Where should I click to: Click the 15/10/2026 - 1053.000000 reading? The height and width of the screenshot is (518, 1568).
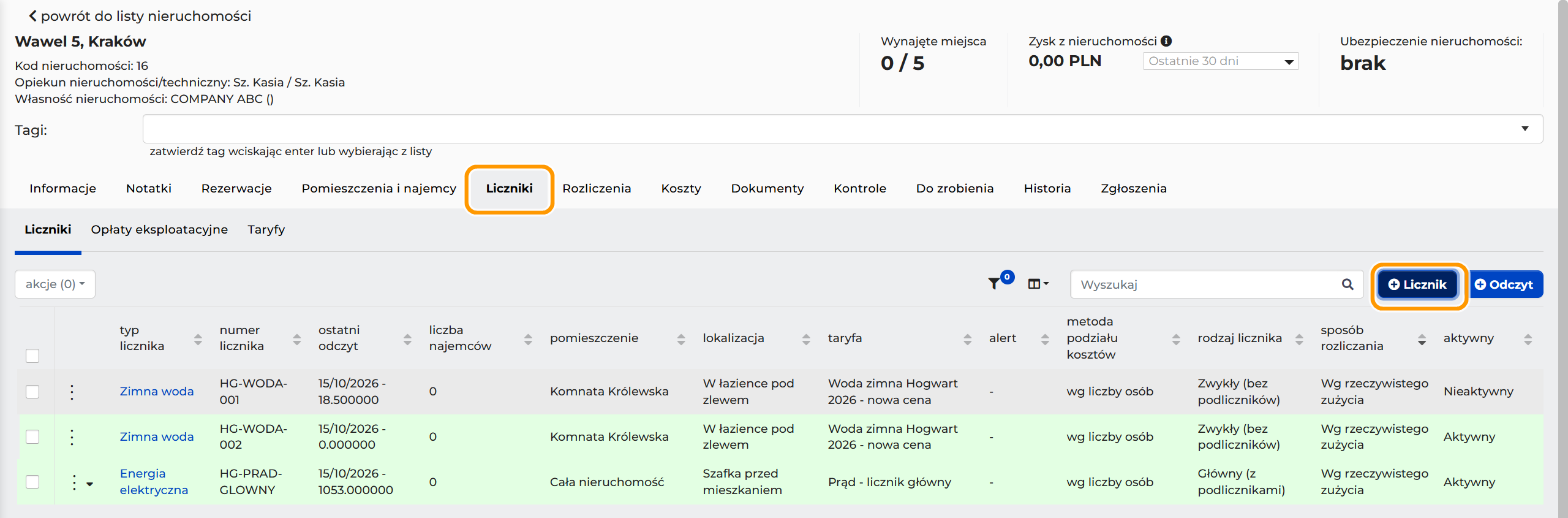(x=356, y=482)
